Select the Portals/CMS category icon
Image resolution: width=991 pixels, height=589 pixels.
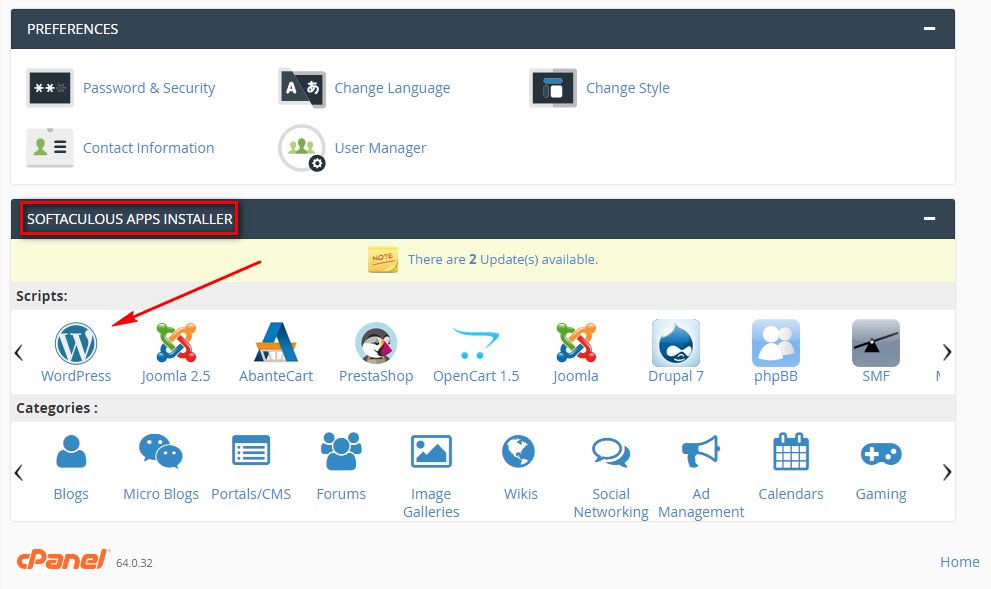[x=251, y=451]
